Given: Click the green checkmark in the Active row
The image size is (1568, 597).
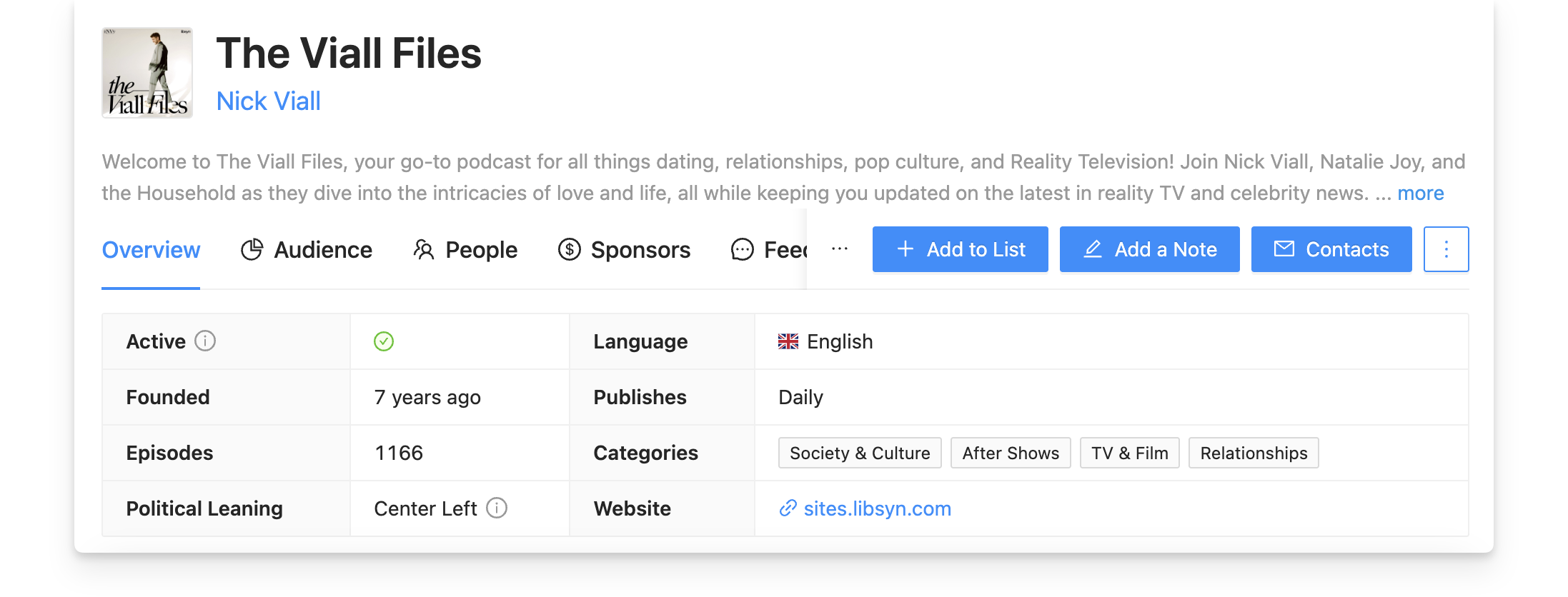Looking at the screenshot, I should pos(384,342).
